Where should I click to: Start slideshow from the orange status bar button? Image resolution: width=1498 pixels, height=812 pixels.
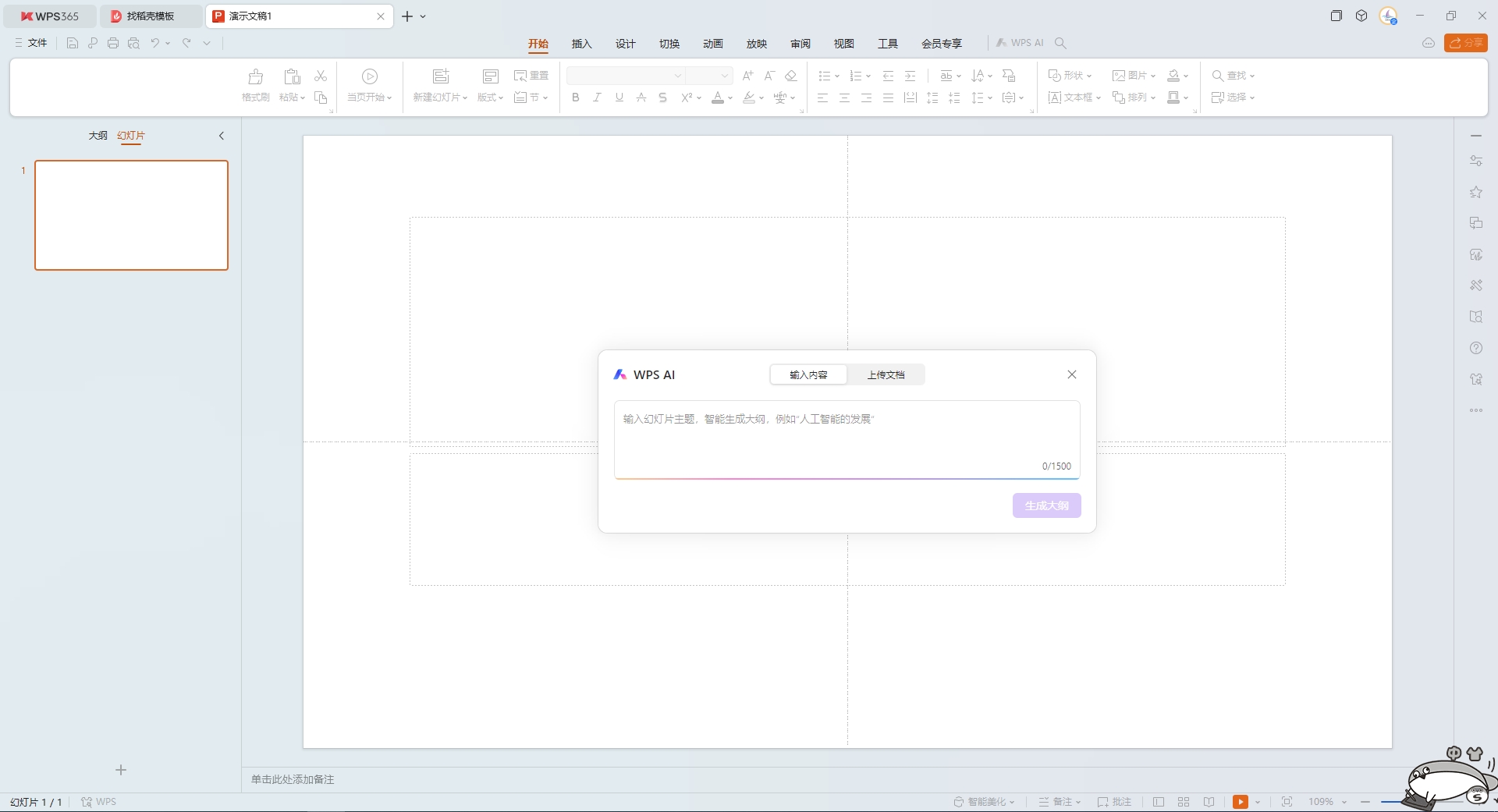point(1241,802)
